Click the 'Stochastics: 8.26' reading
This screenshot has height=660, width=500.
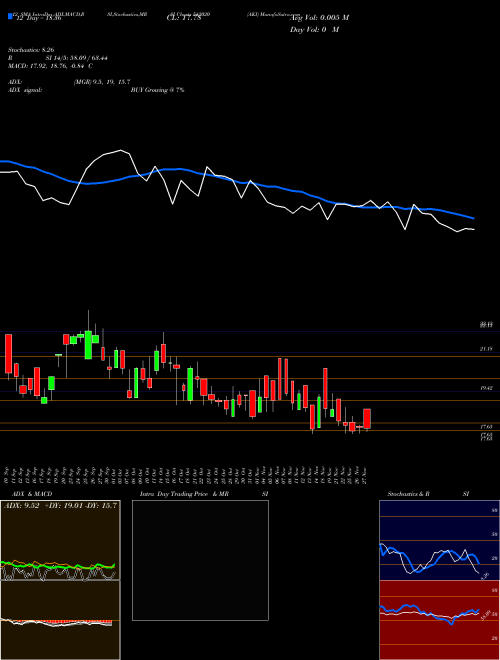[31, 50]
